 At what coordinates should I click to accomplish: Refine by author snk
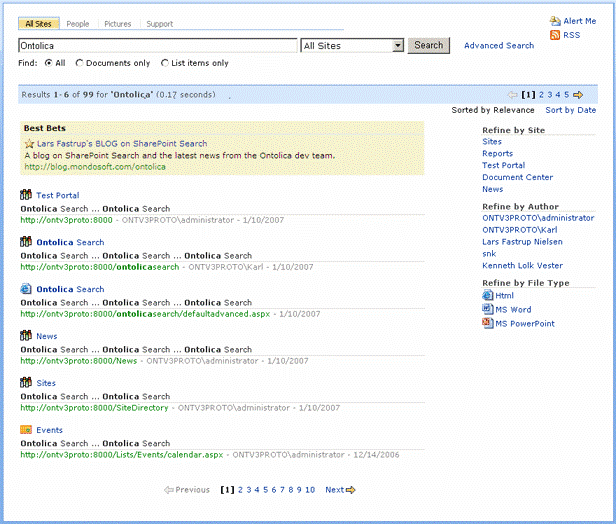[489, 254]
